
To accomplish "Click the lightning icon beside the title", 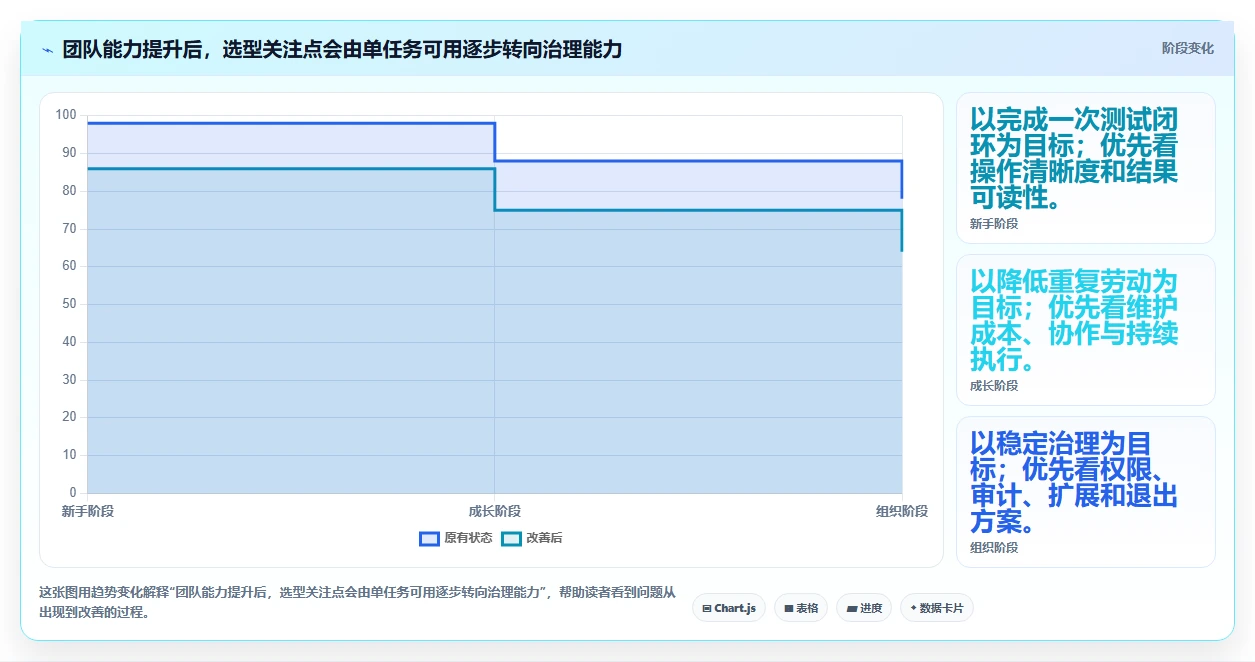I will [x=47, y=50].
